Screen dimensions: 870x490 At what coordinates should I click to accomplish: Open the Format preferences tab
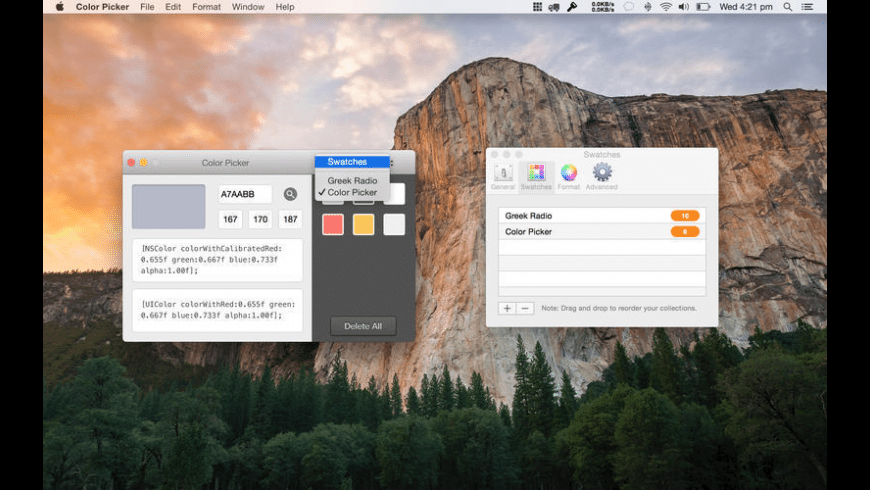[569, 176]
